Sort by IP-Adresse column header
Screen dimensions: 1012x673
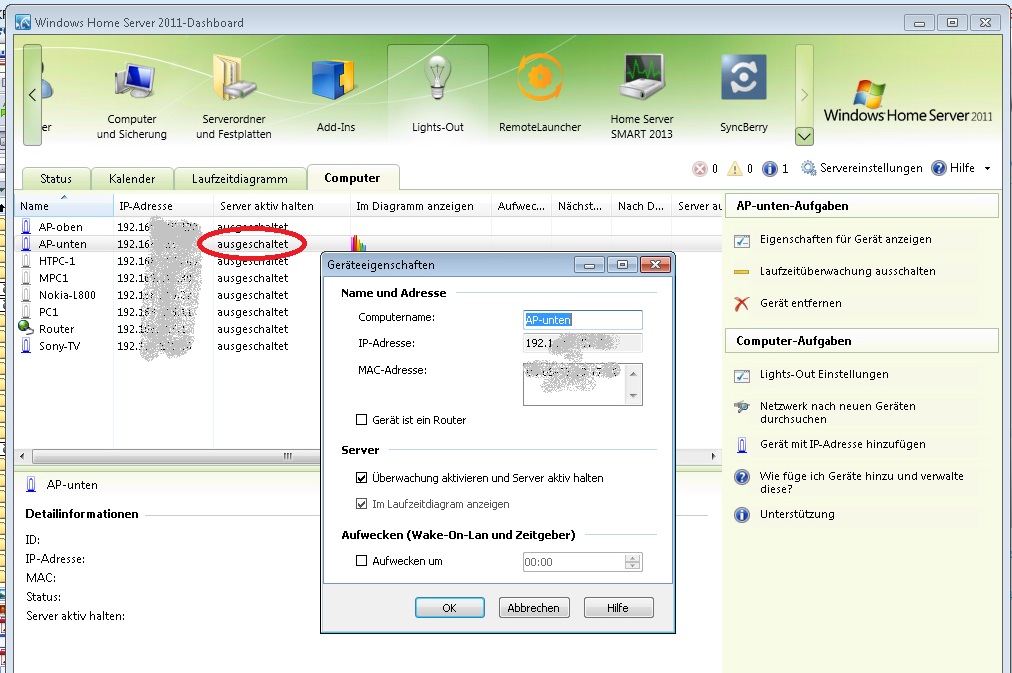pos(163,206)
